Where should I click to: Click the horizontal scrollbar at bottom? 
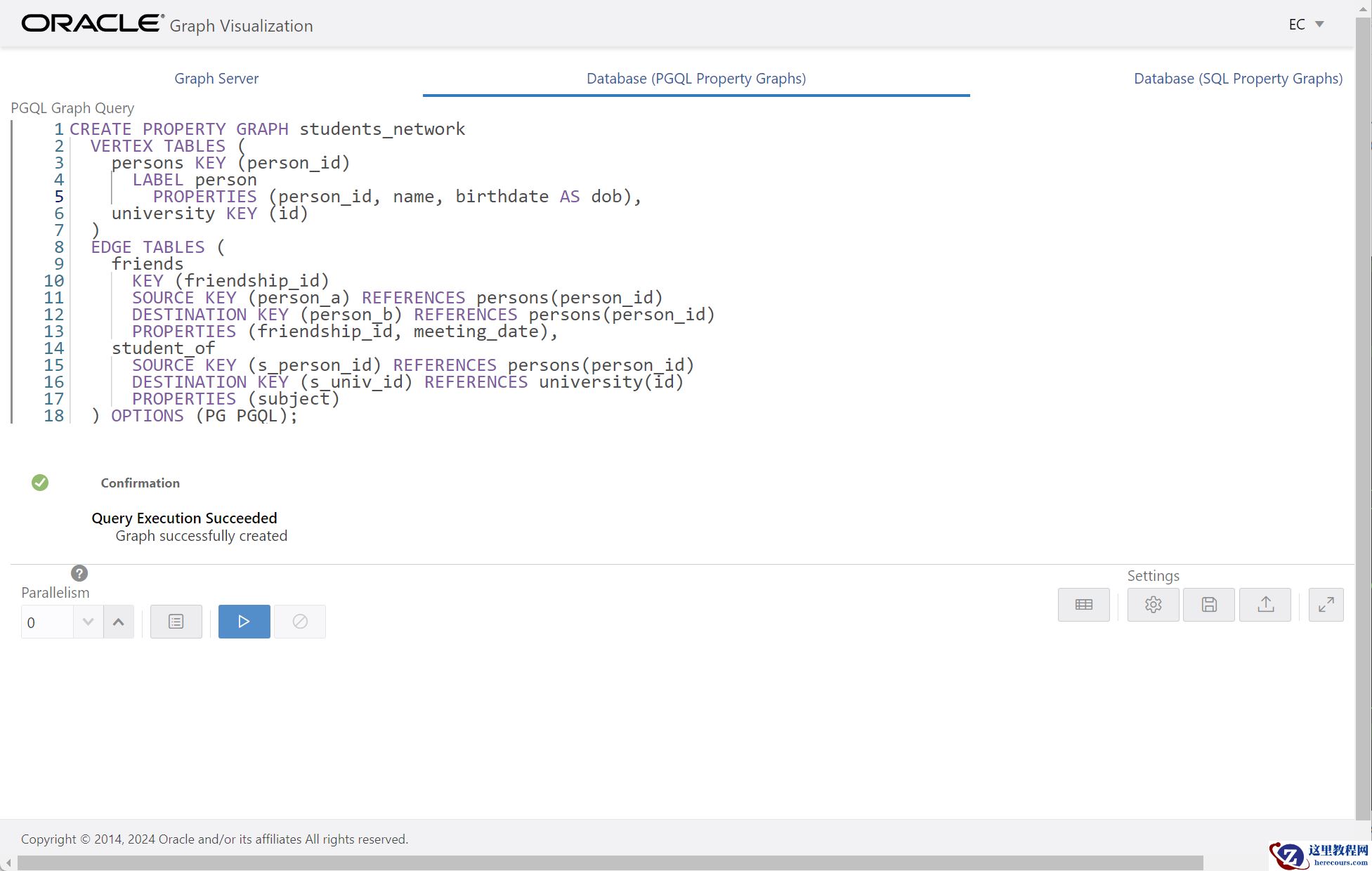click(610, 862)
